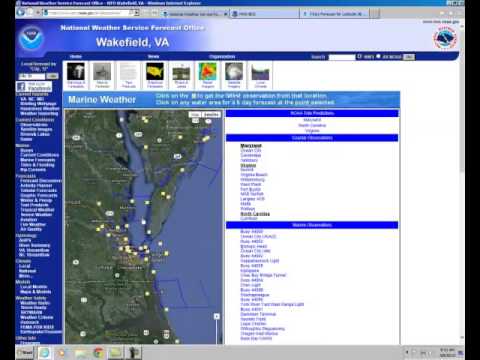The height and width of the screenshot is (360, 480).
Task: Open the Williamsburg observation link
Action: click(253, 179)
